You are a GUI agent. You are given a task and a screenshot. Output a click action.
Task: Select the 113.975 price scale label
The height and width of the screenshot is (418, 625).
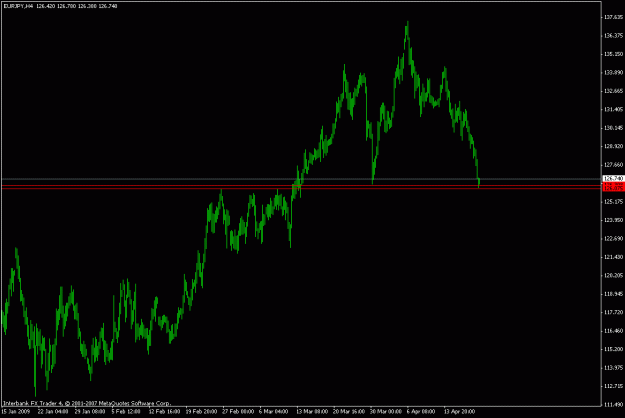tap(613, 367)
